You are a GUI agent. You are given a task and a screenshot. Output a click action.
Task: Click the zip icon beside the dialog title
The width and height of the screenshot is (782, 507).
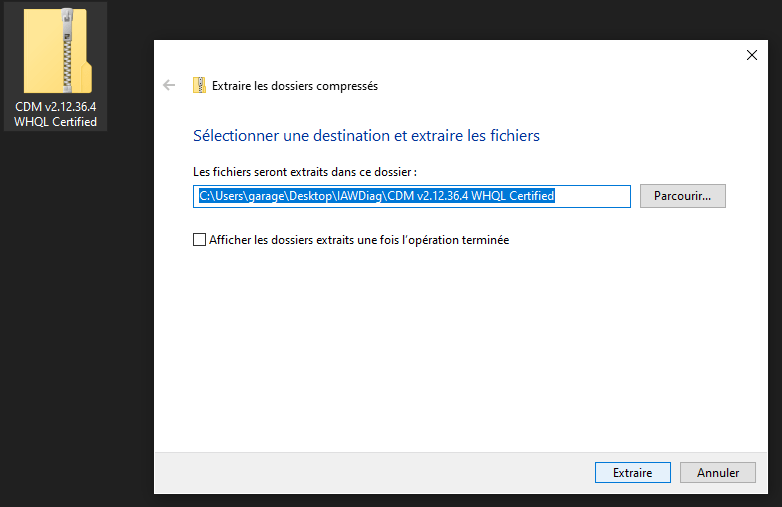point(199,85)
